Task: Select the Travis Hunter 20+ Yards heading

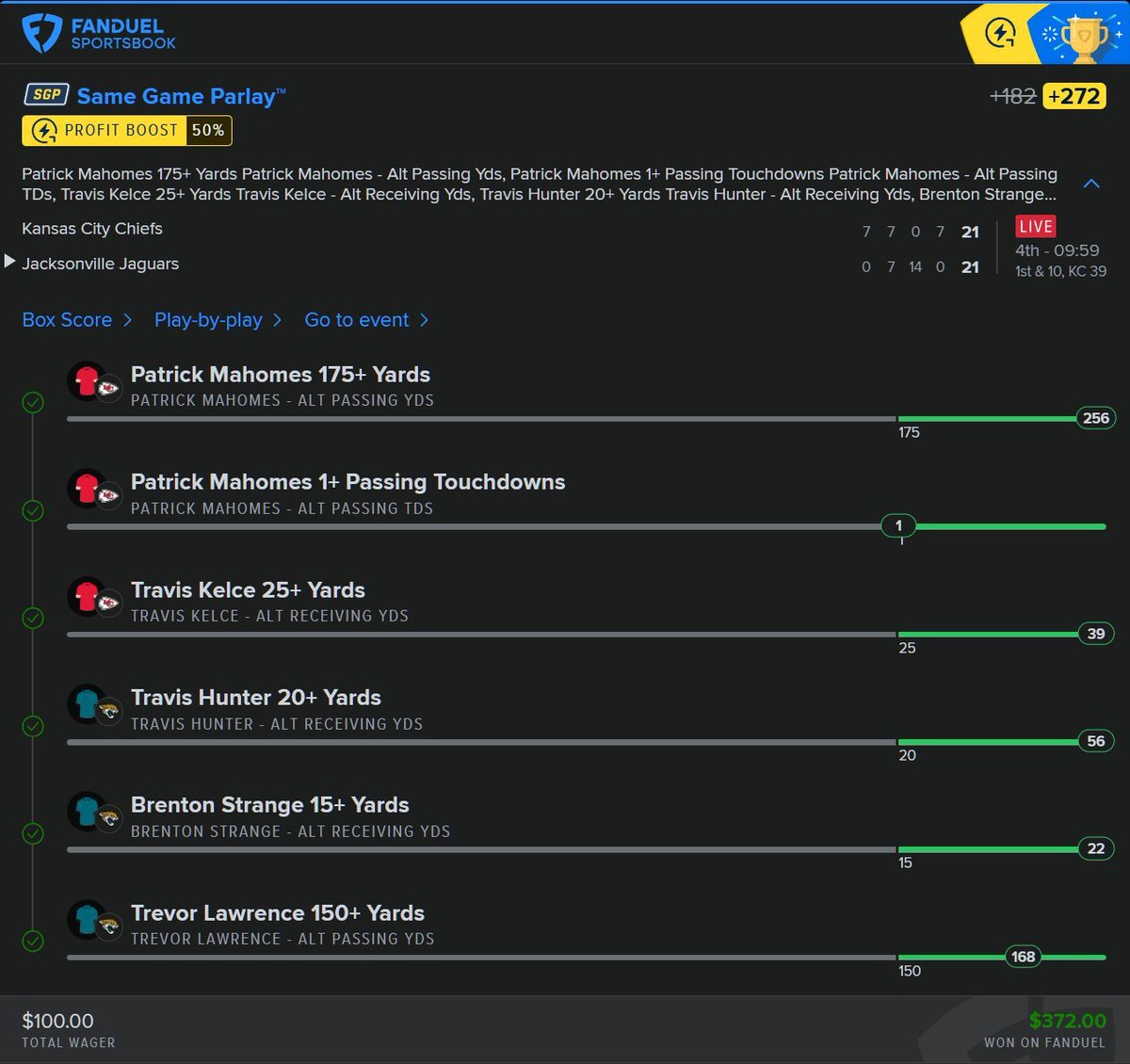Action: (x=256, y=697)
